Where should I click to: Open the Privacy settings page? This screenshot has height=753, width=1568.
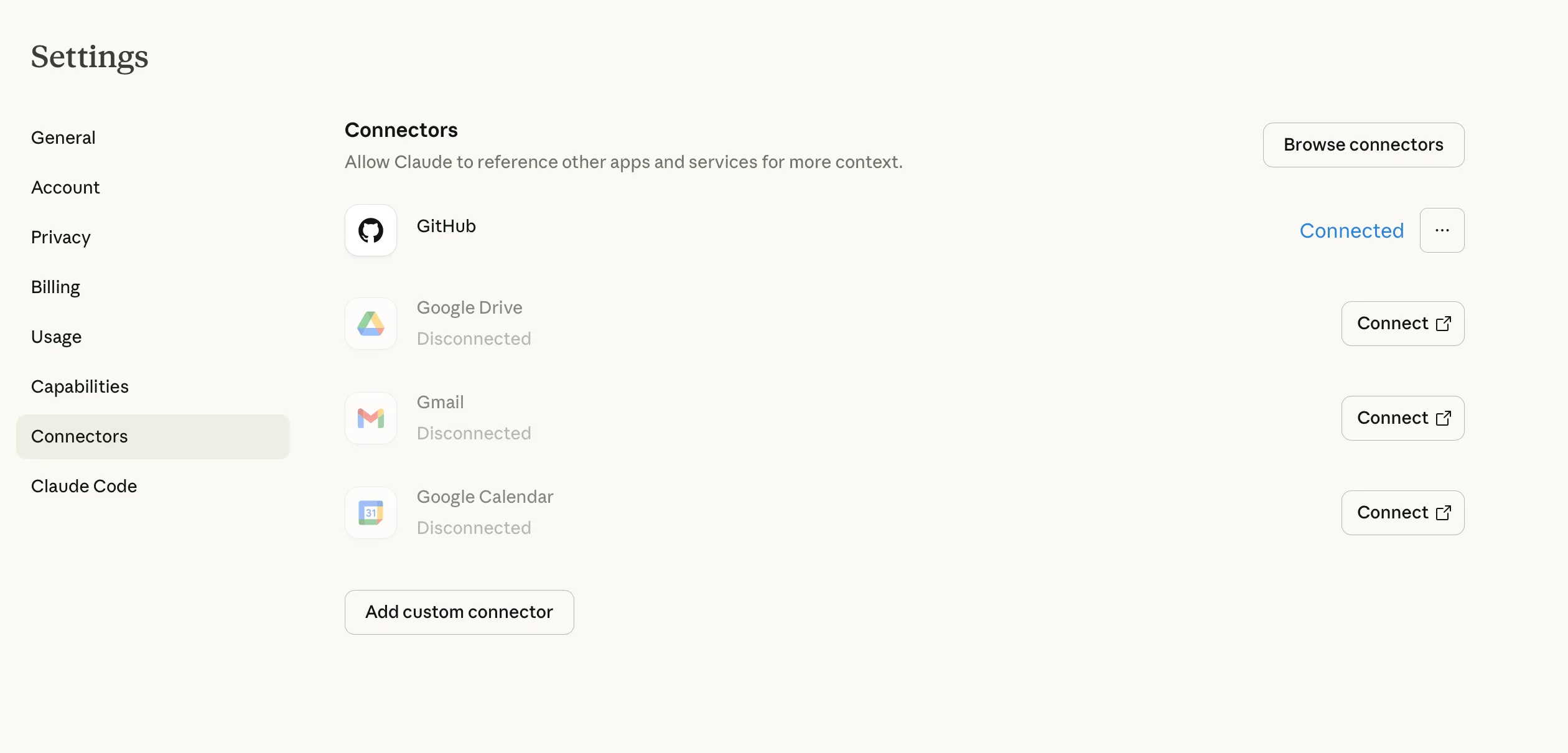click(61, 237)
